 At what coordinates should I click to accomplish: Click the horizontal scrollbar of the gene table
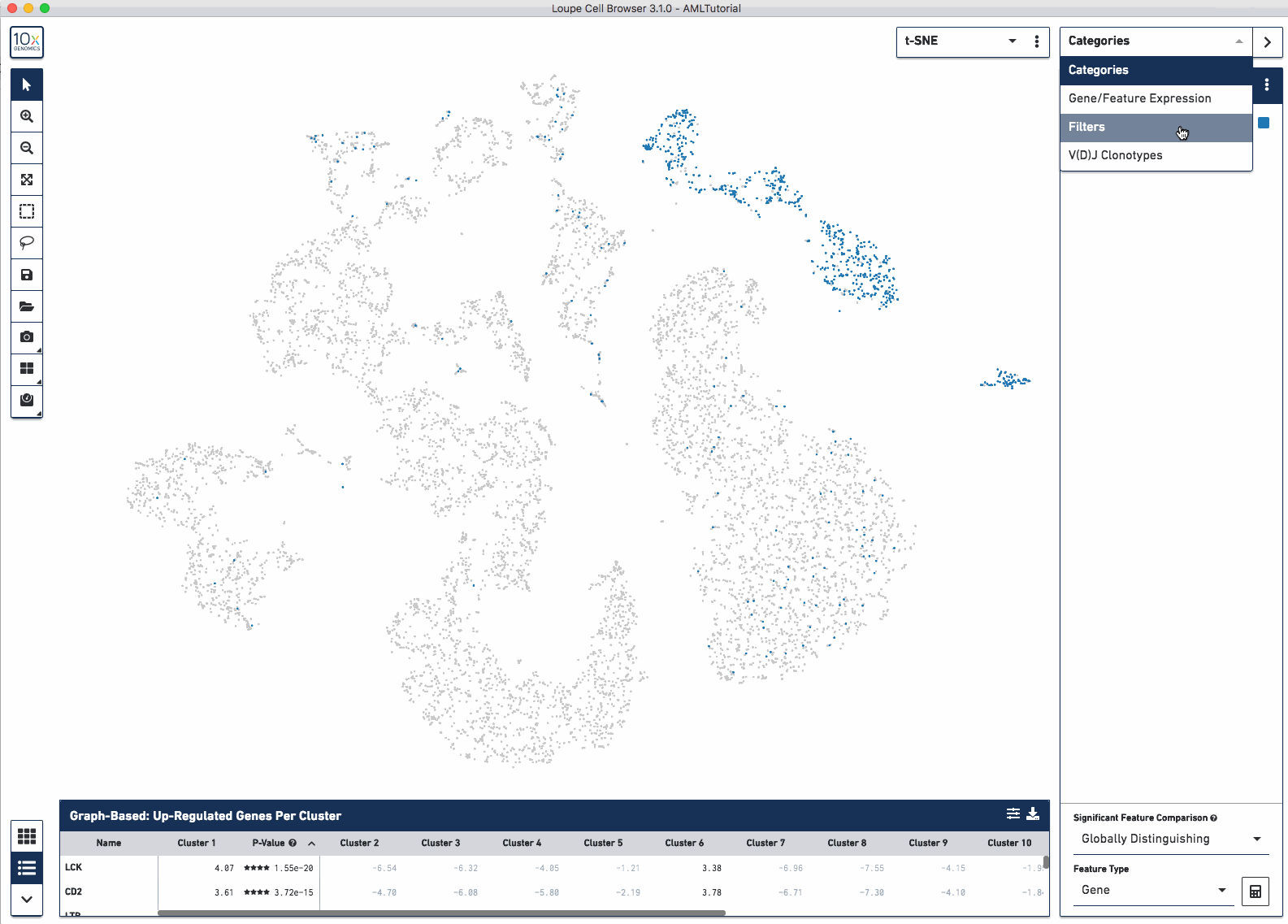[x=441, y=913]
